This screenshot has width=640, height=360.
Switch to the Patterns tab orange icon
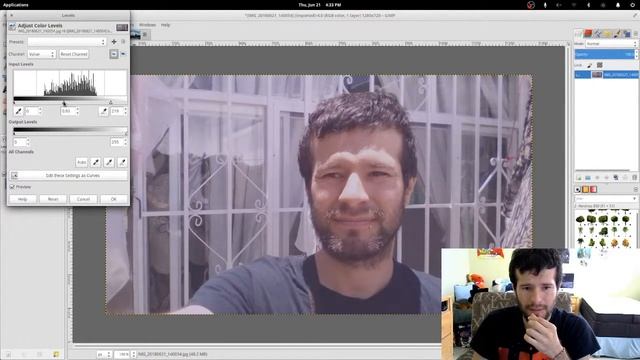[x=586, y=189]
